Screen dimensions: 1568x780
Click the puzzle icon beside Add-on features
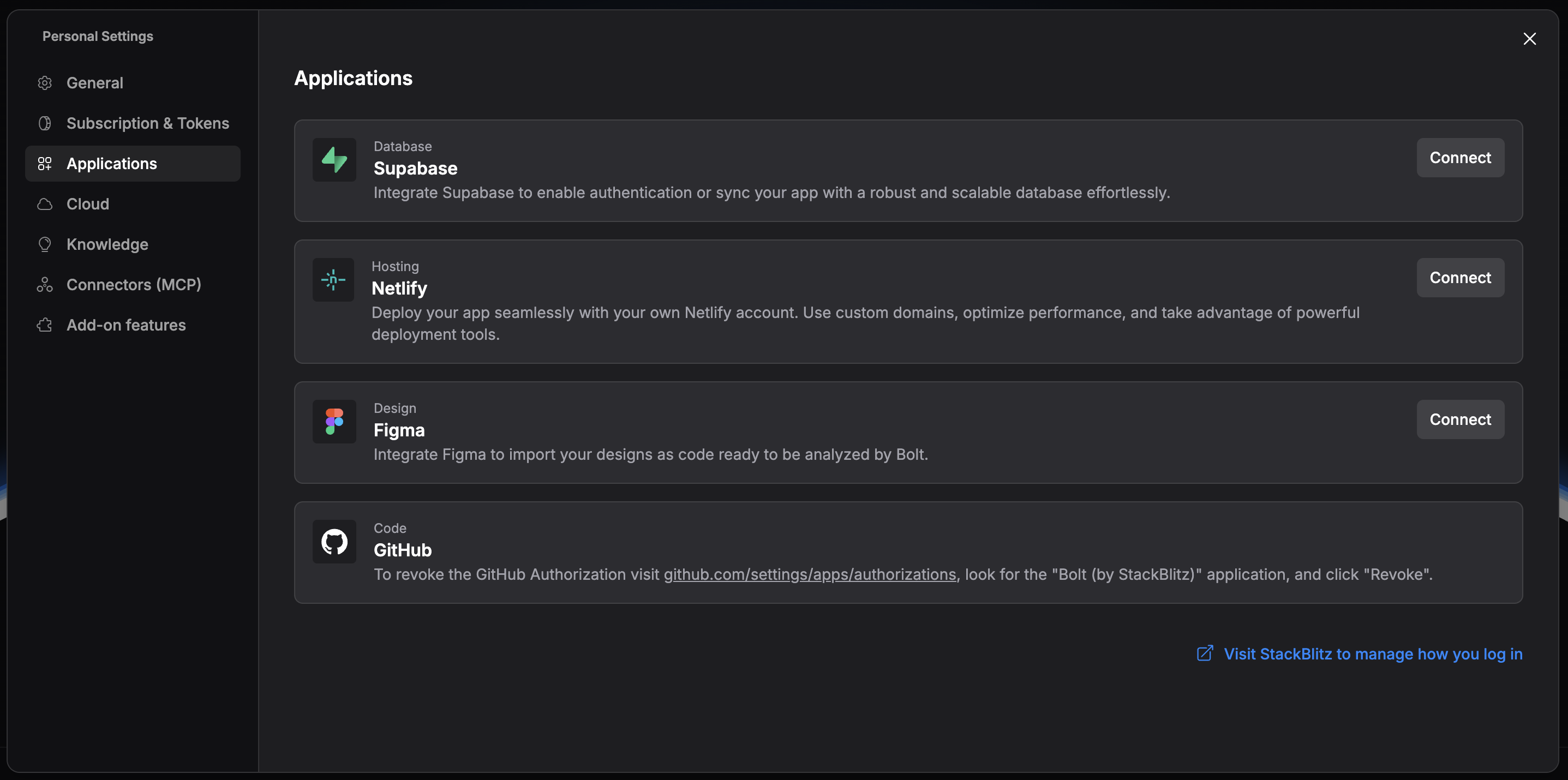[44, 325]
